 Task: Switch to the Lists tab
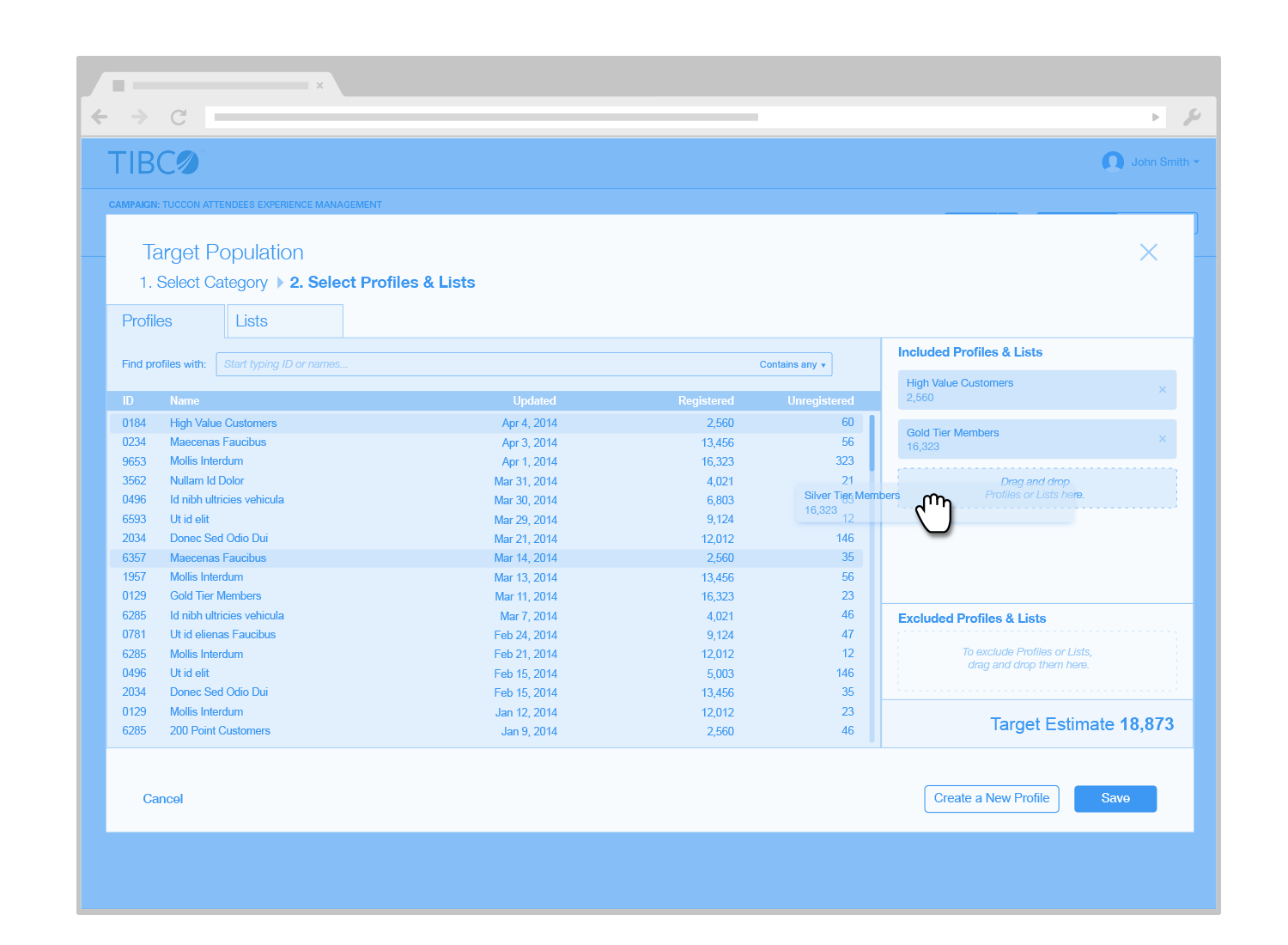(285, 320)
